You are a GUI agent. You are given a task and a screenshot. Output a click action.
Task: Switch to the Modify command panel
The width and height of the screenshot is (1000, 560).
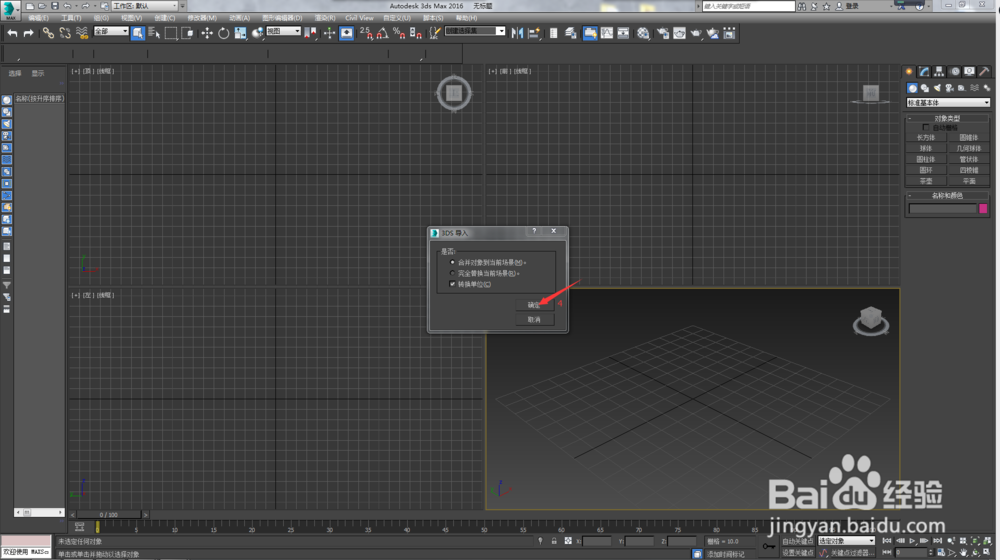tap(924, 71)
